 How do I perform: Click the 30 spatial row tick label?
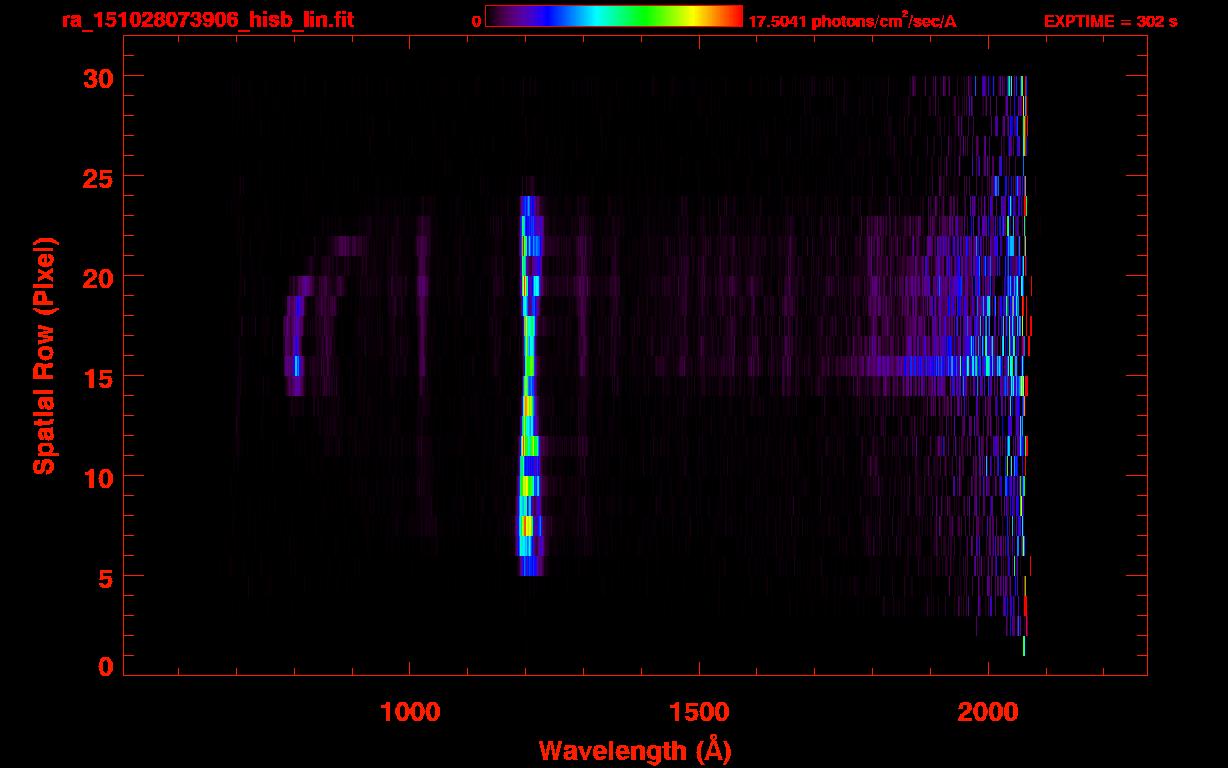97,77
